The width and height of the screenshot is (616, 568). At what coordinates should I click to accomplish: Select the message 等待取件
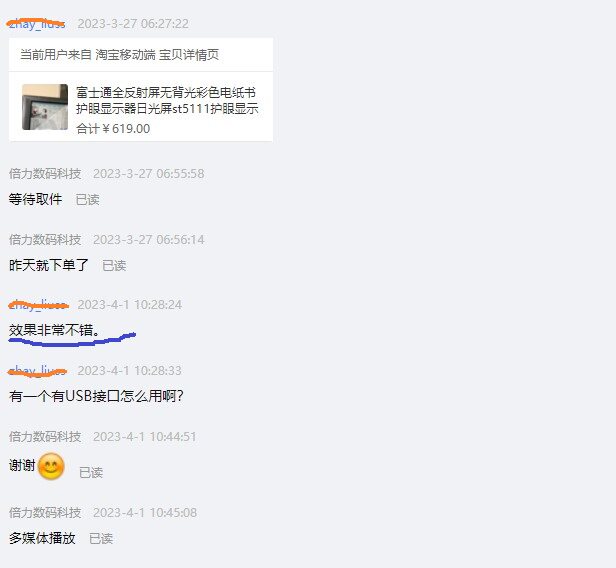click(x=35, y=199)
